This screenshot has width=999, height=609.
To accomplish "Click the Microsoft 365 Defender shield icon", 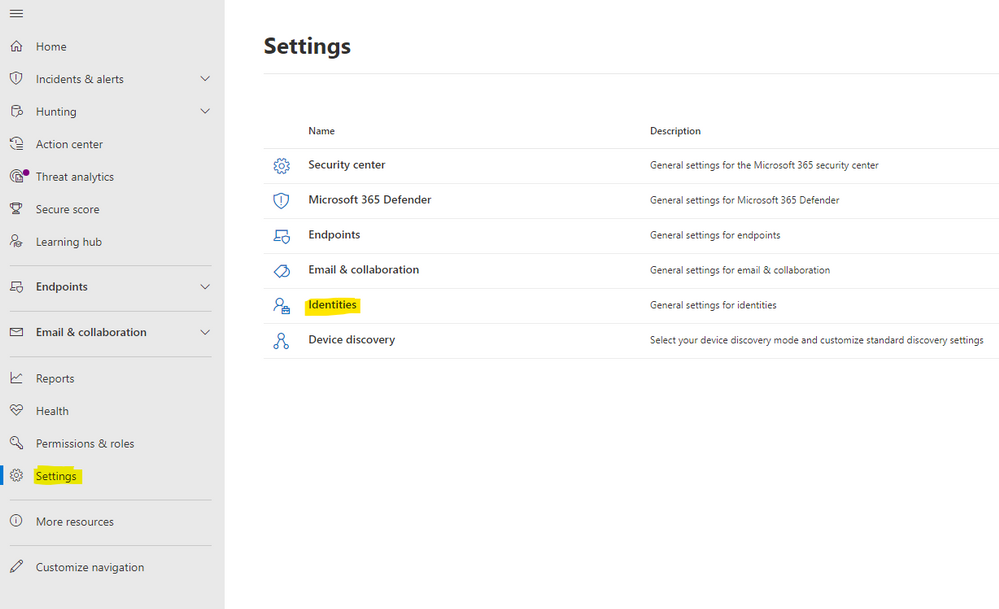I will [281, 201].
